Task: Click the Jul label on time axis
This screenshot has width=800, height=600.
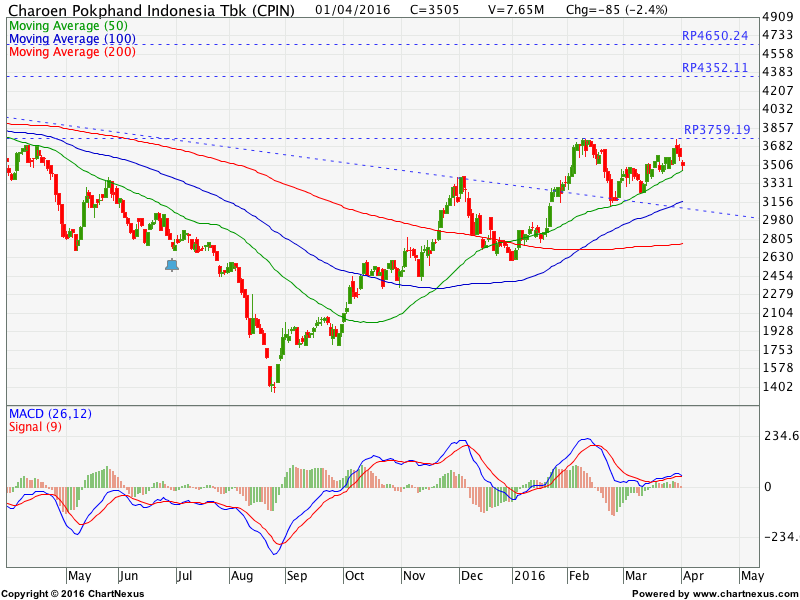Action: (185, 576)
